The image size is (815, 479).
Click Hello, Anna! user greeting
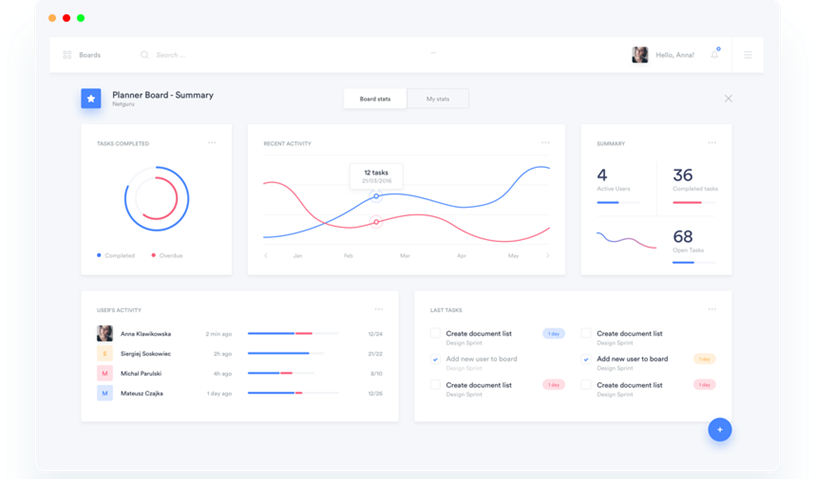[x=675, y=55]
